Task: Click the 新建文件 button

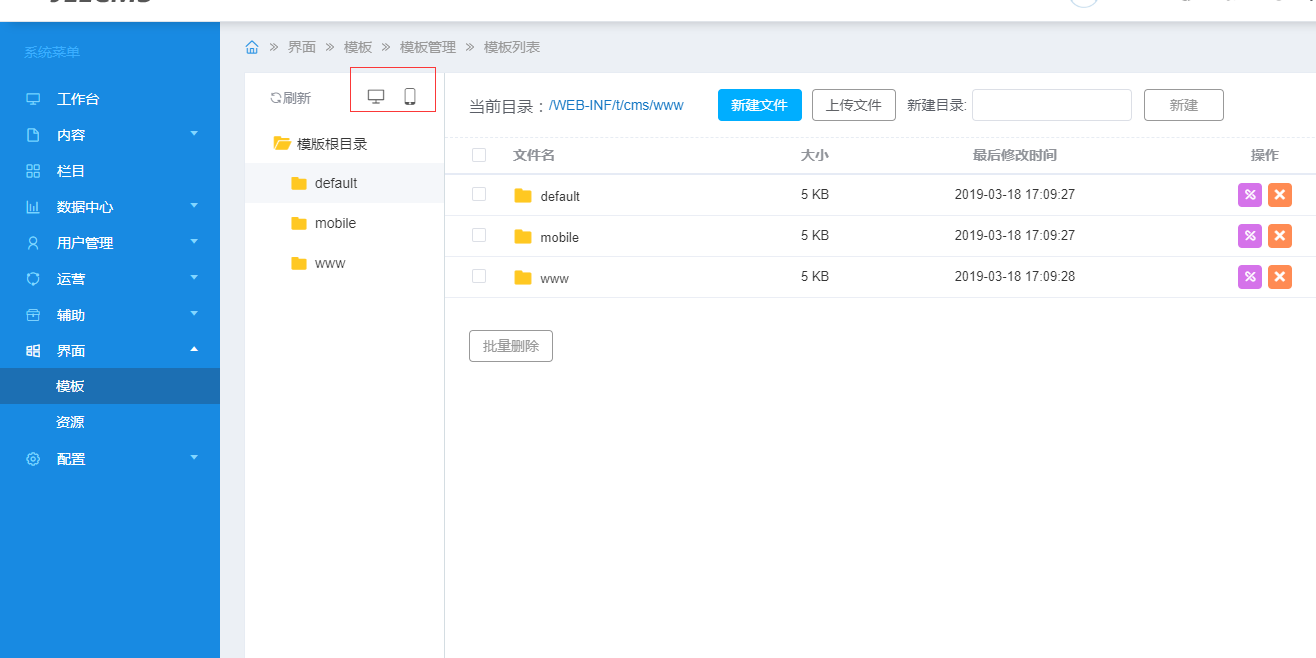Action: pyautogui.click(x=759, y=105)
